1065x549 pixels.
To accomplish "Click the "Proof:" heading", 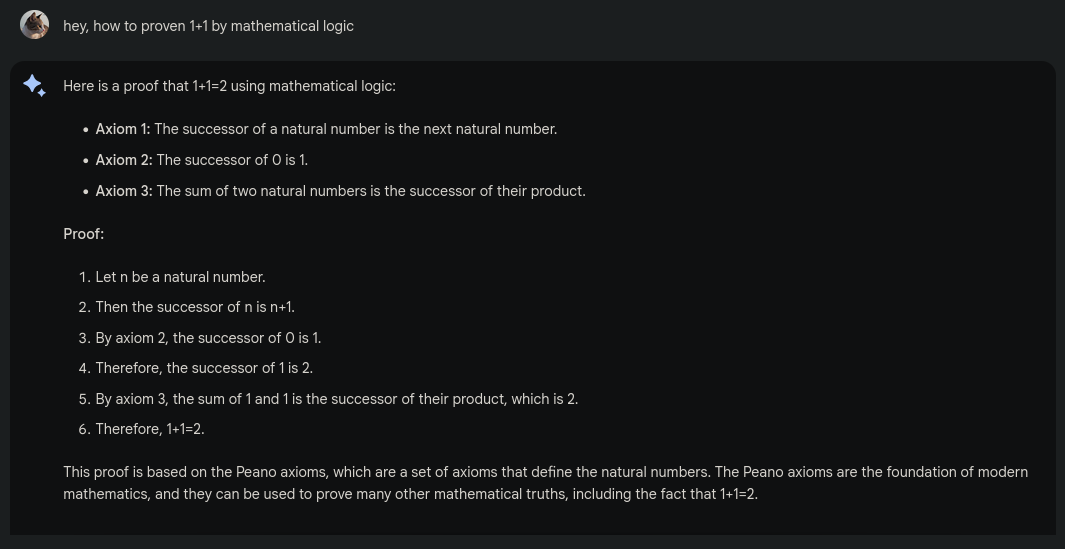I will [x=84, y=234].
